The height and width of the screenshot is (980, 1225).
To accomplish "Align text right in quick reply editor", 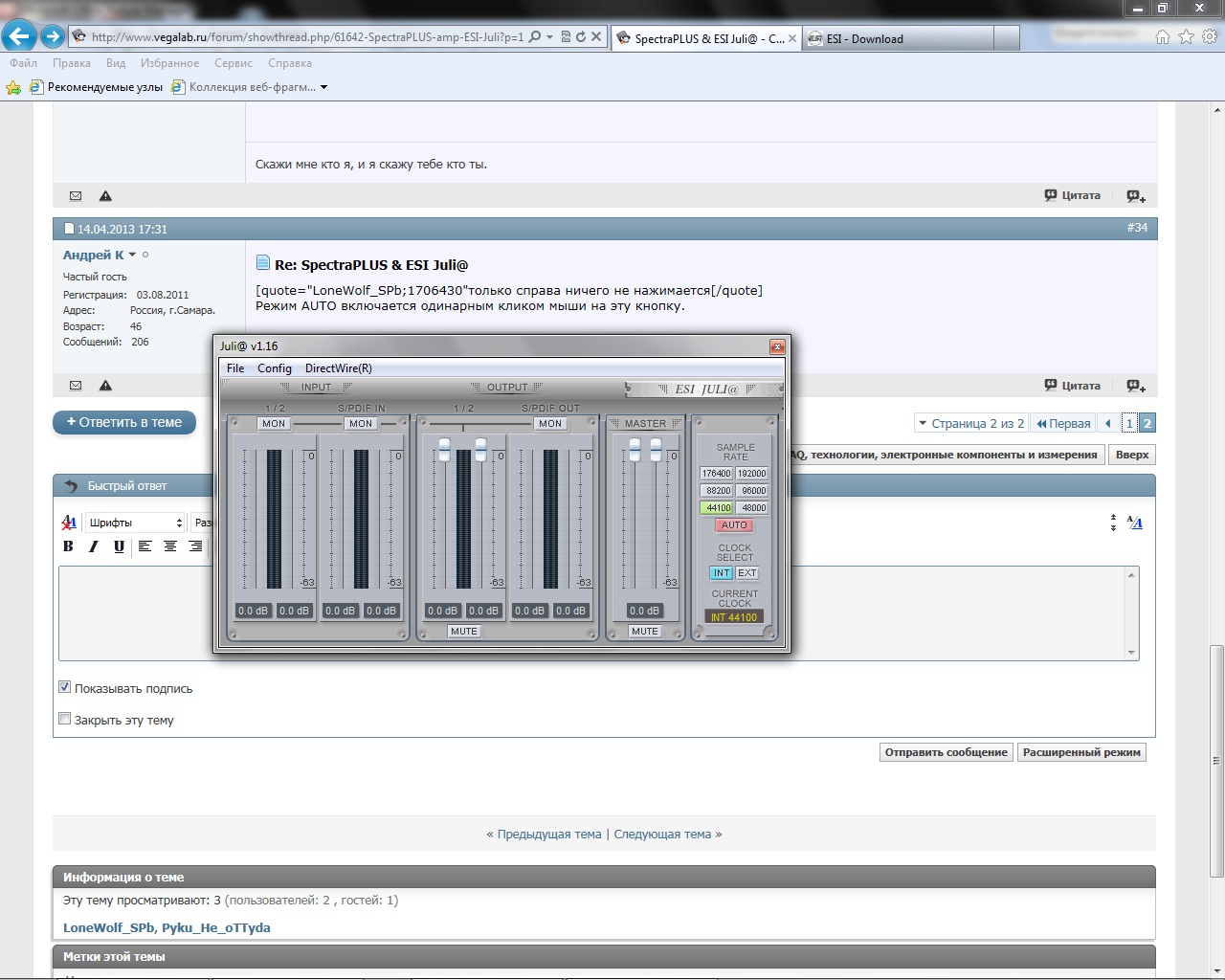I will click(195, 546).
